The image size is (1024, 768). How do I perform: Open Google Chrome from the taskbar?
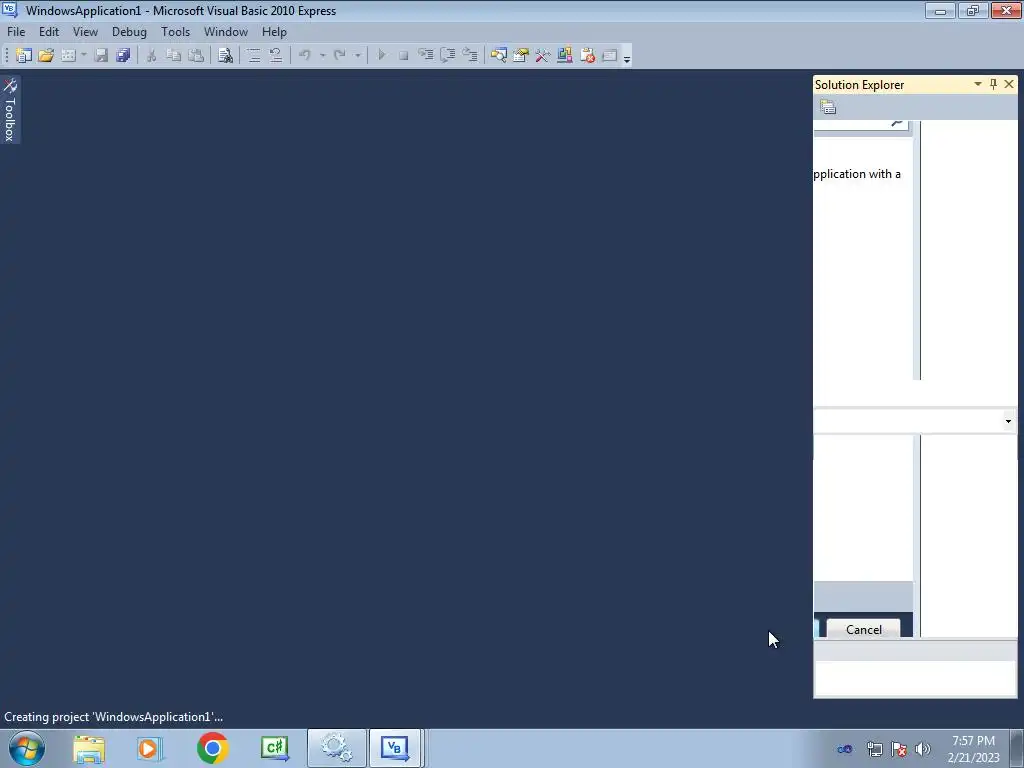(x=212, y=748)
